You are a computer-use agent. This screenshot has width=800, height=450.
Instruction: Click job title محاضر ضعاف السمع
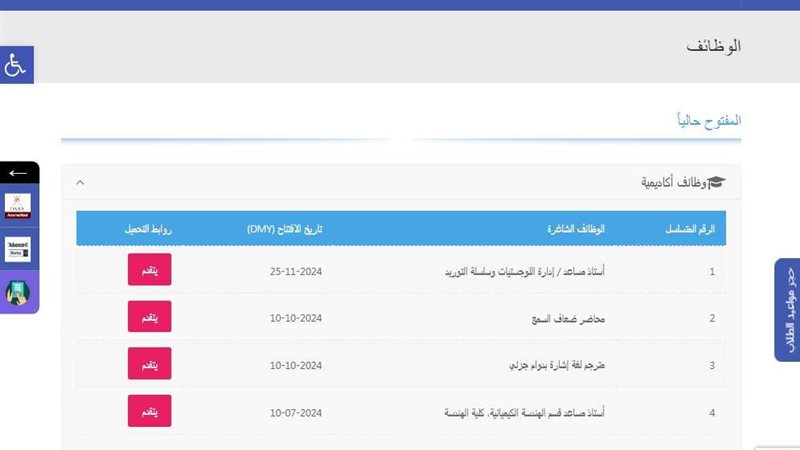568,319
